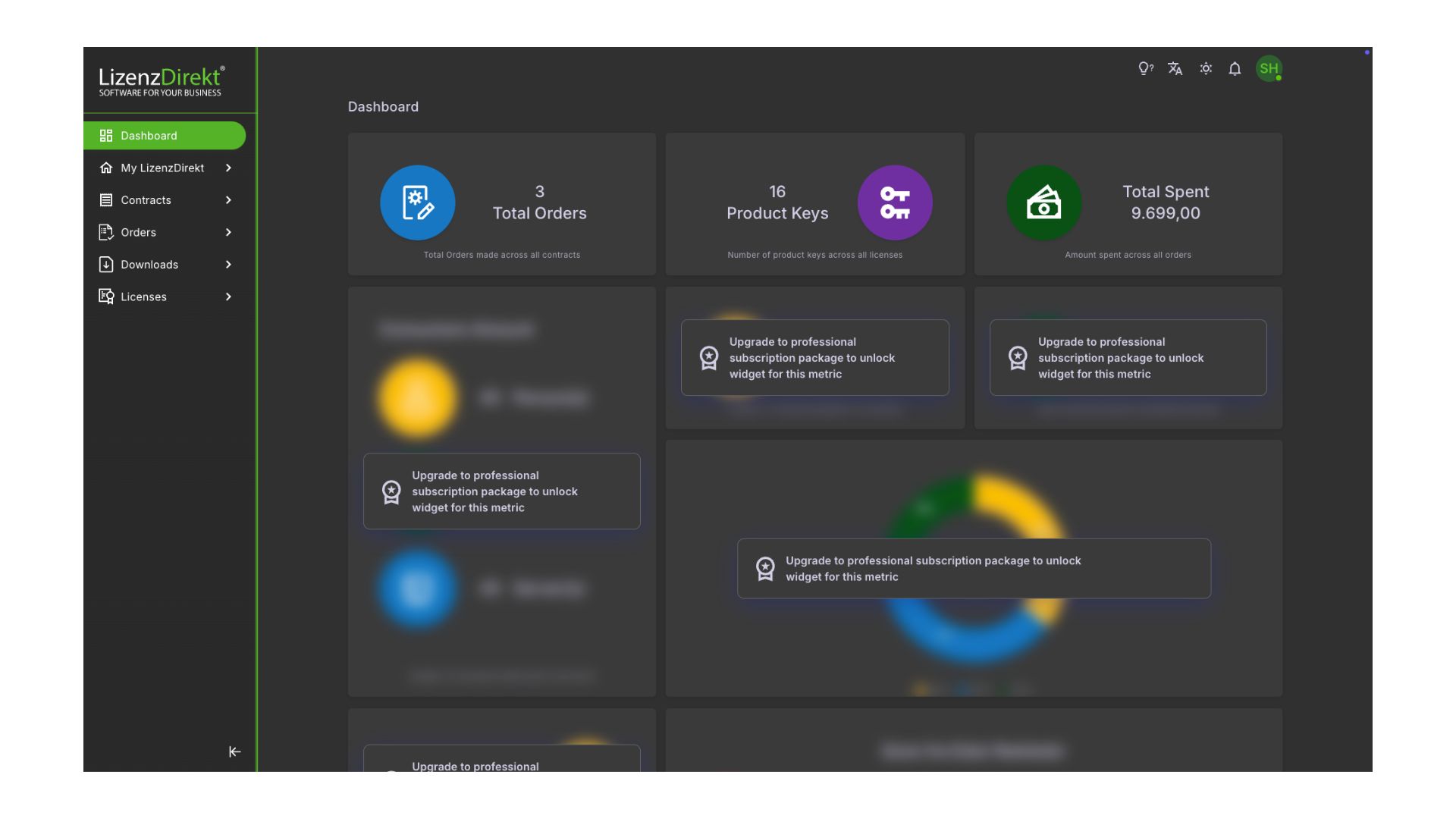Click the blue Total Orders icon

pyautogui.click(x=417, y=202)
